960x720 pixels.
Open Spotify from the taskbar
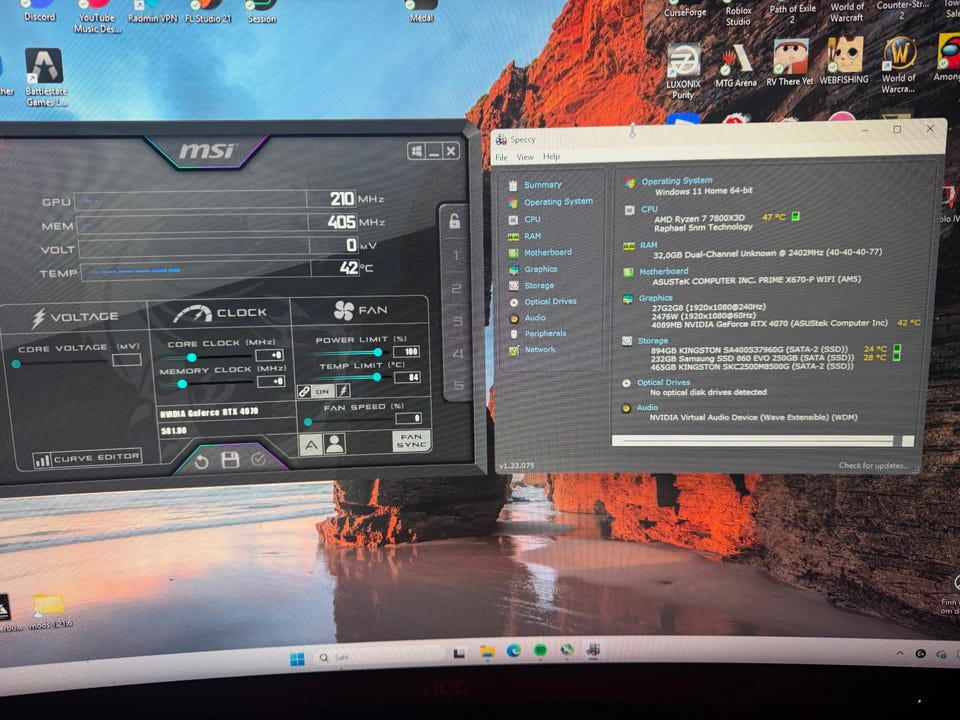click(x=539, y=650)
